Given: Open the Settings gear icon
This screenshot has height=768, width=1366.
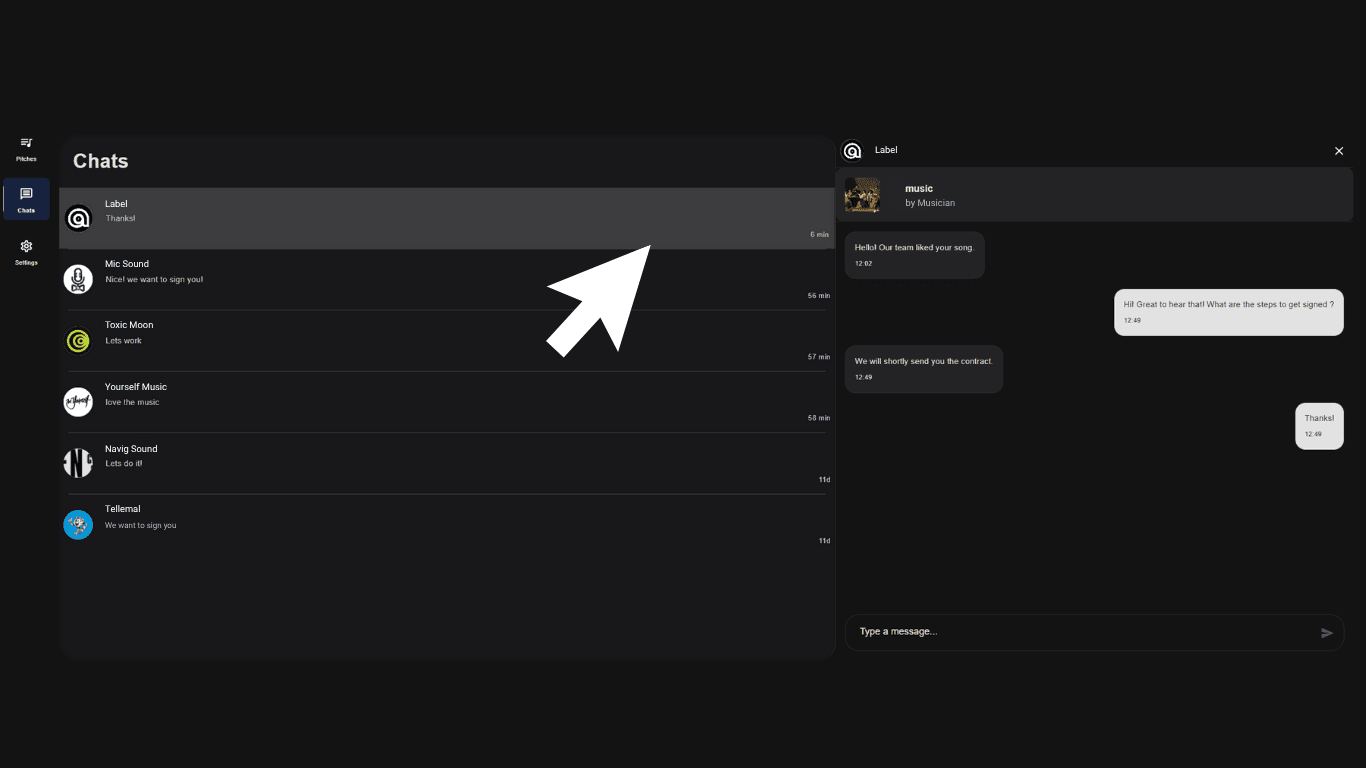Looking at the screenshot, I should (x=26, y=246).
